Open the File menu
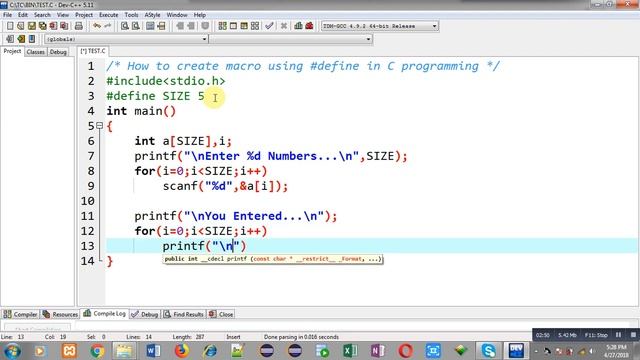 [x=7, y=15]
